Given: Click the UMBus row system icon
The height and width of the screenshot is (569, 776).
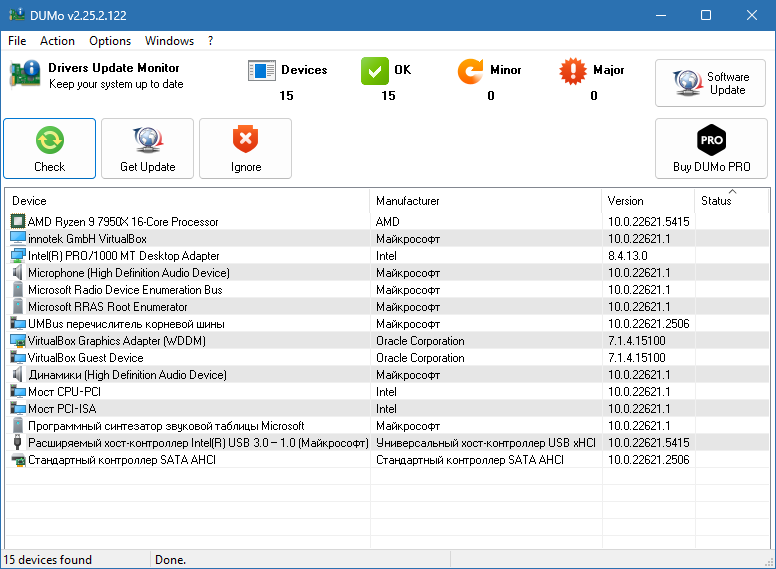Looking at the screenshot, I should [18, 323].
